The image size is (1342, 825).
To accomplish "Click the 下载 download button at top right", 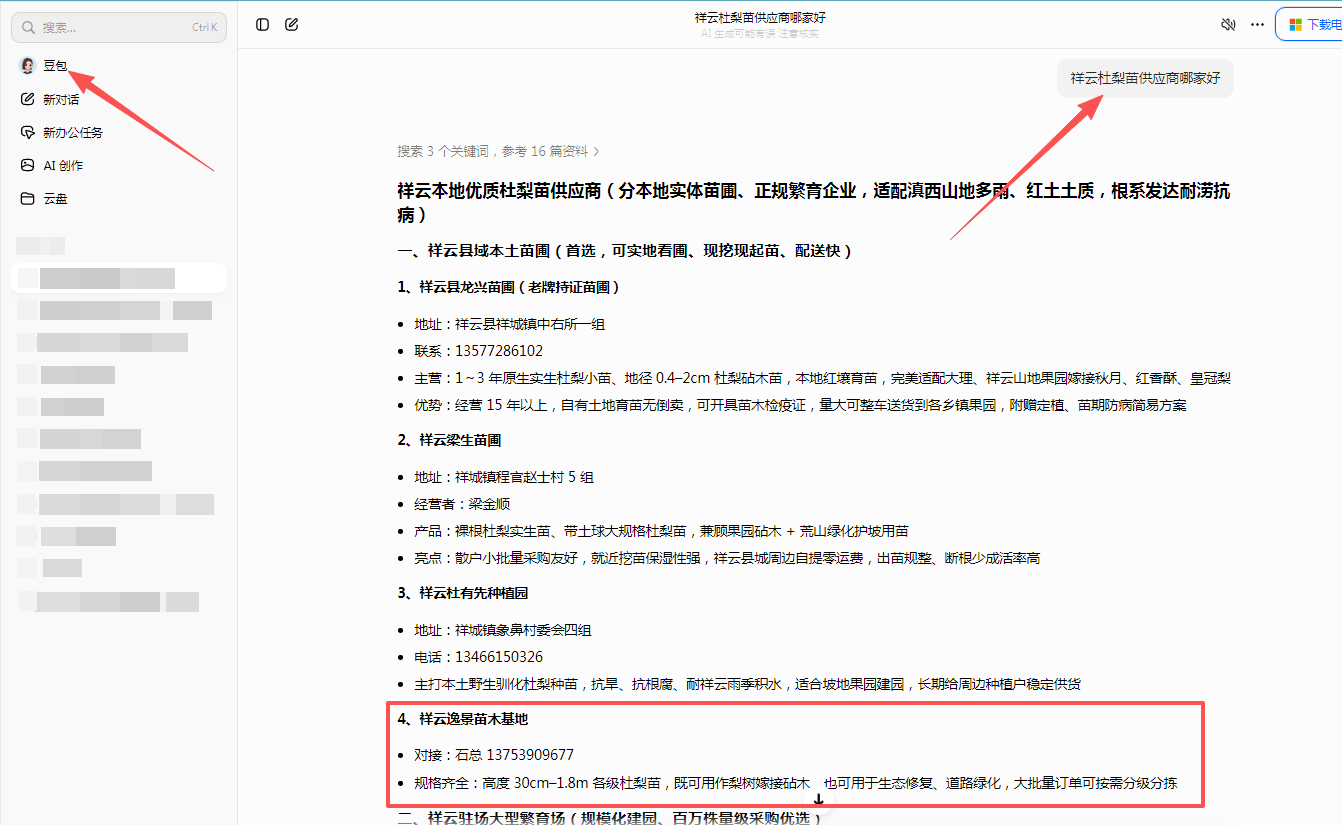I will tap(1309, 25).
